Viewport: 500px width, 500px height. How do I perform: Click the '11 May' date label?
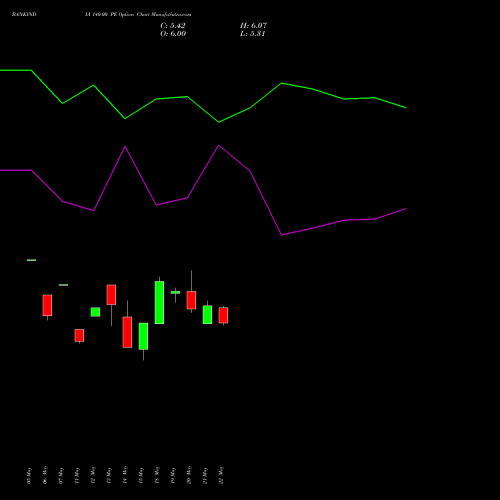point(77,476)
